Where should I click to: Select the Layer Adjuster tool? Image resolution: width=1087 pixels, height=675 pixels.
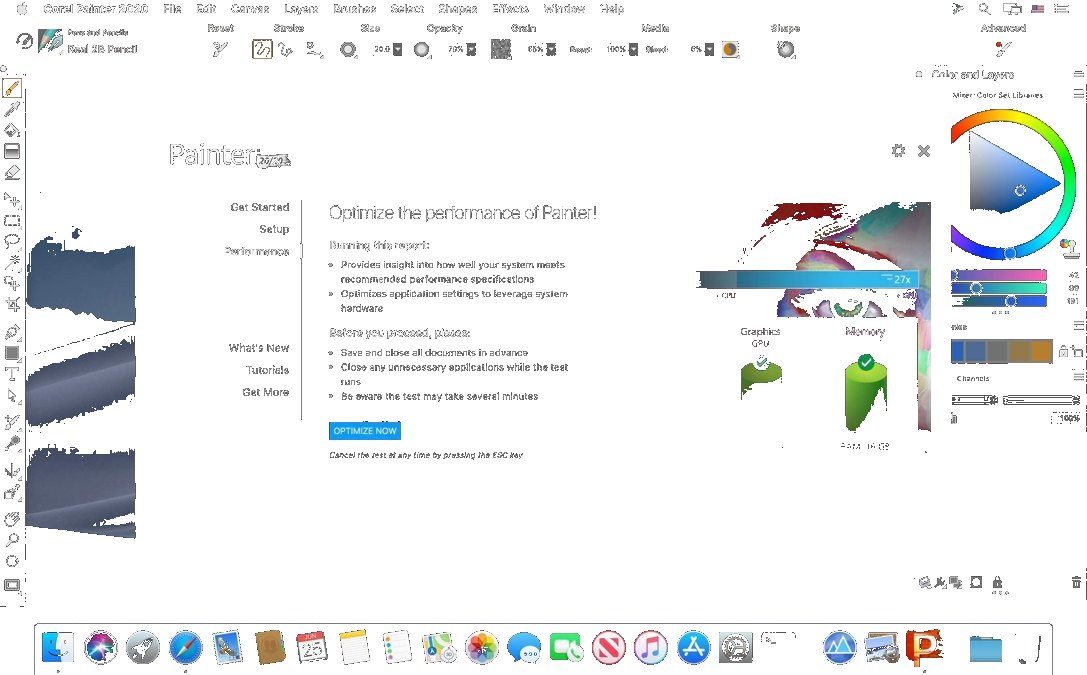[12, 200]
